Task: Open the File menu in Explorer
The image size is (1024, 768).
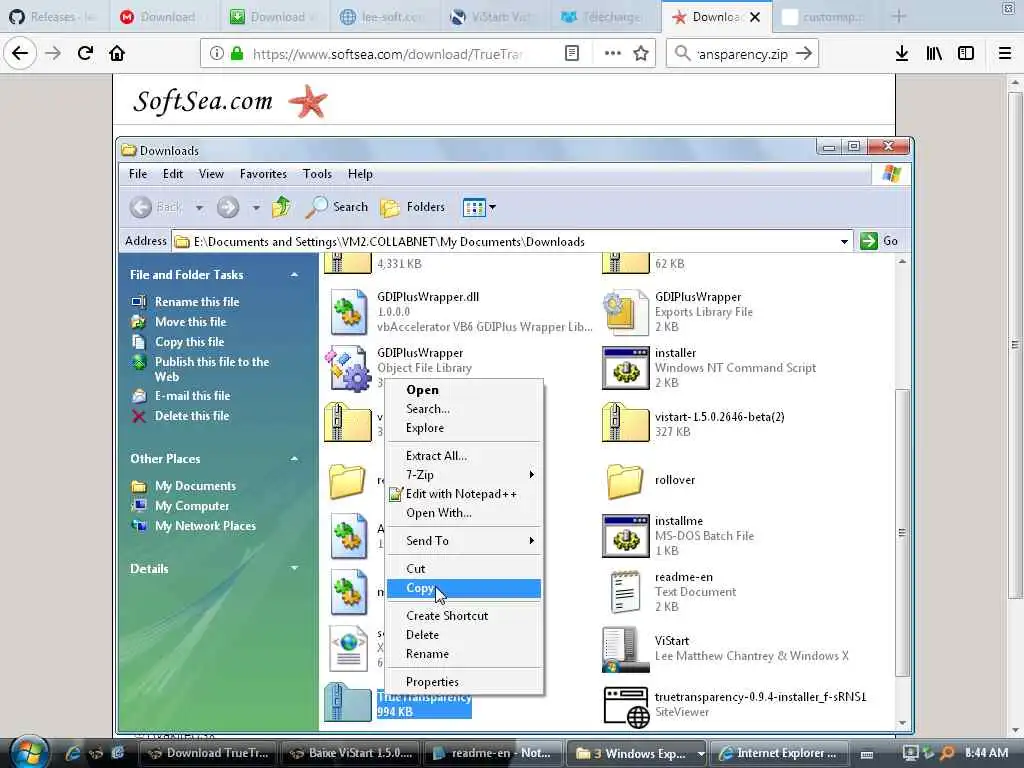Action: (138, 174)
